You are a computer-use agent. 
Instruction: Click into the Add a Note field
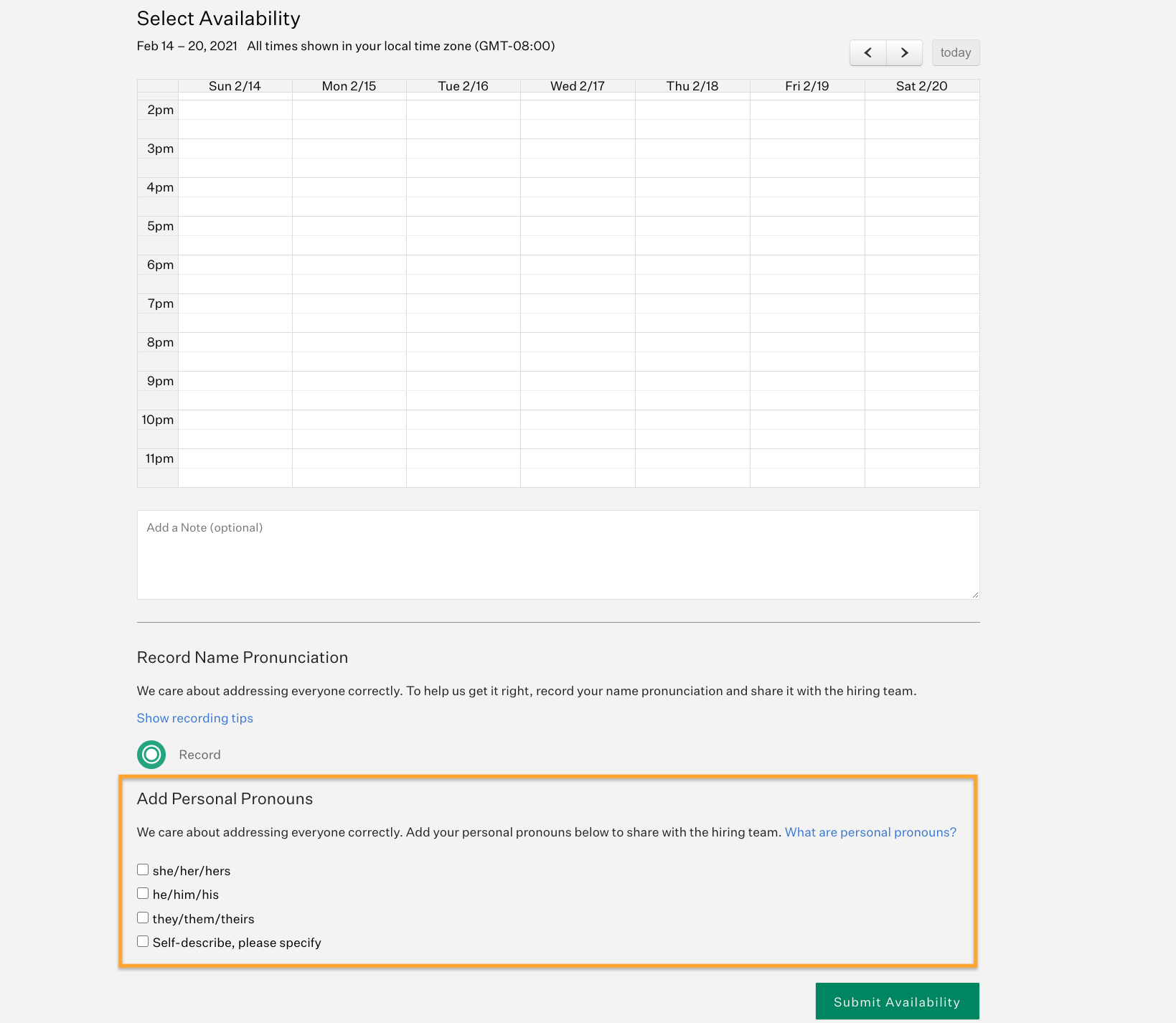[558, 555]
